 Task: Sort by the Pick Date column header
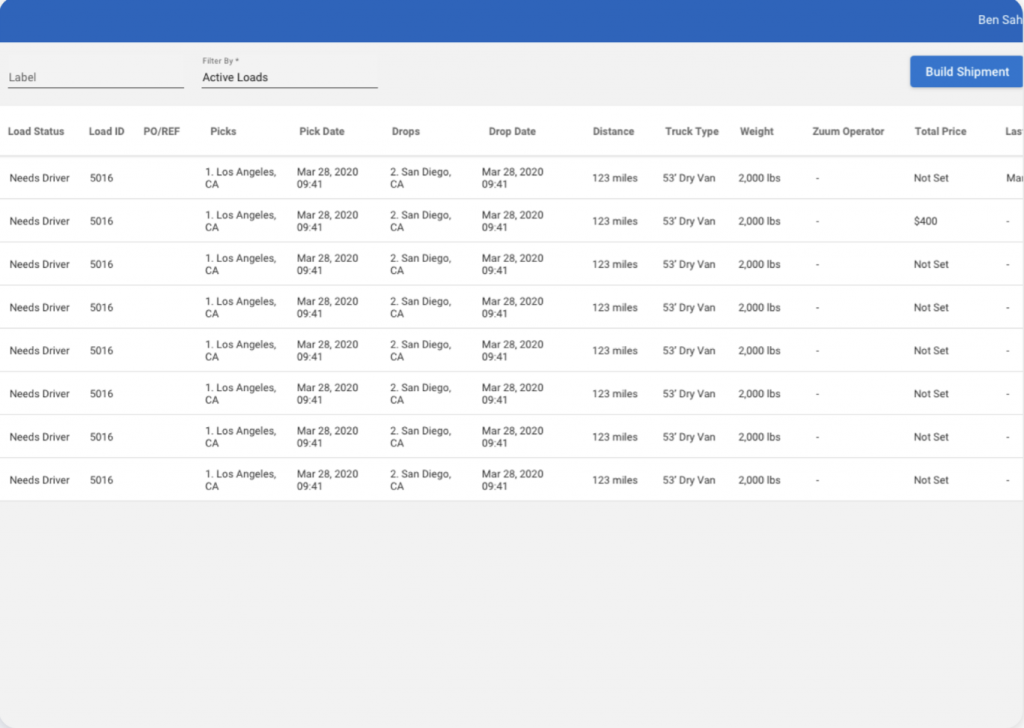321,131
